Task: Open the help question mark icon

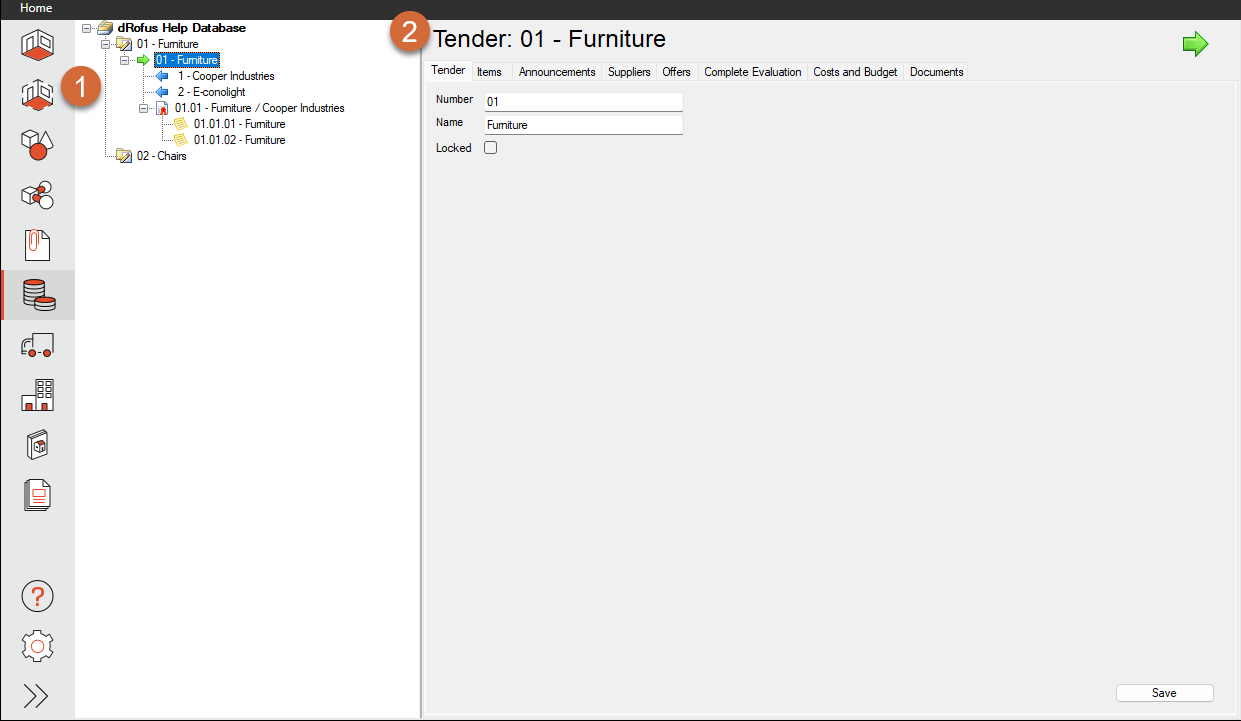Action: click(x=37, y=596)
